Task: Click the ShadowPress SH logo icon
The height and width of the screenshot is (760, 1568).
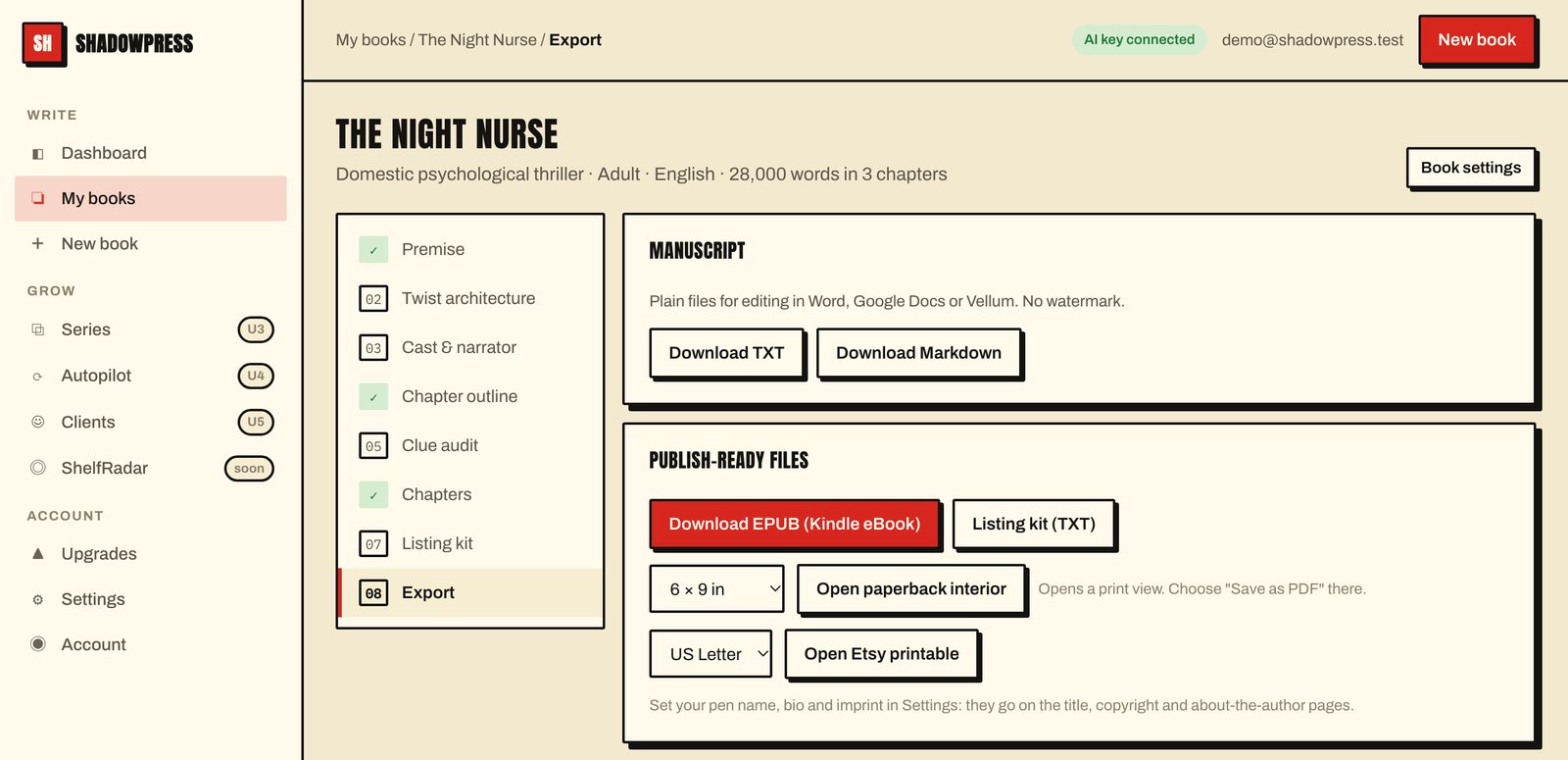Action: click(x=43, y=43)
